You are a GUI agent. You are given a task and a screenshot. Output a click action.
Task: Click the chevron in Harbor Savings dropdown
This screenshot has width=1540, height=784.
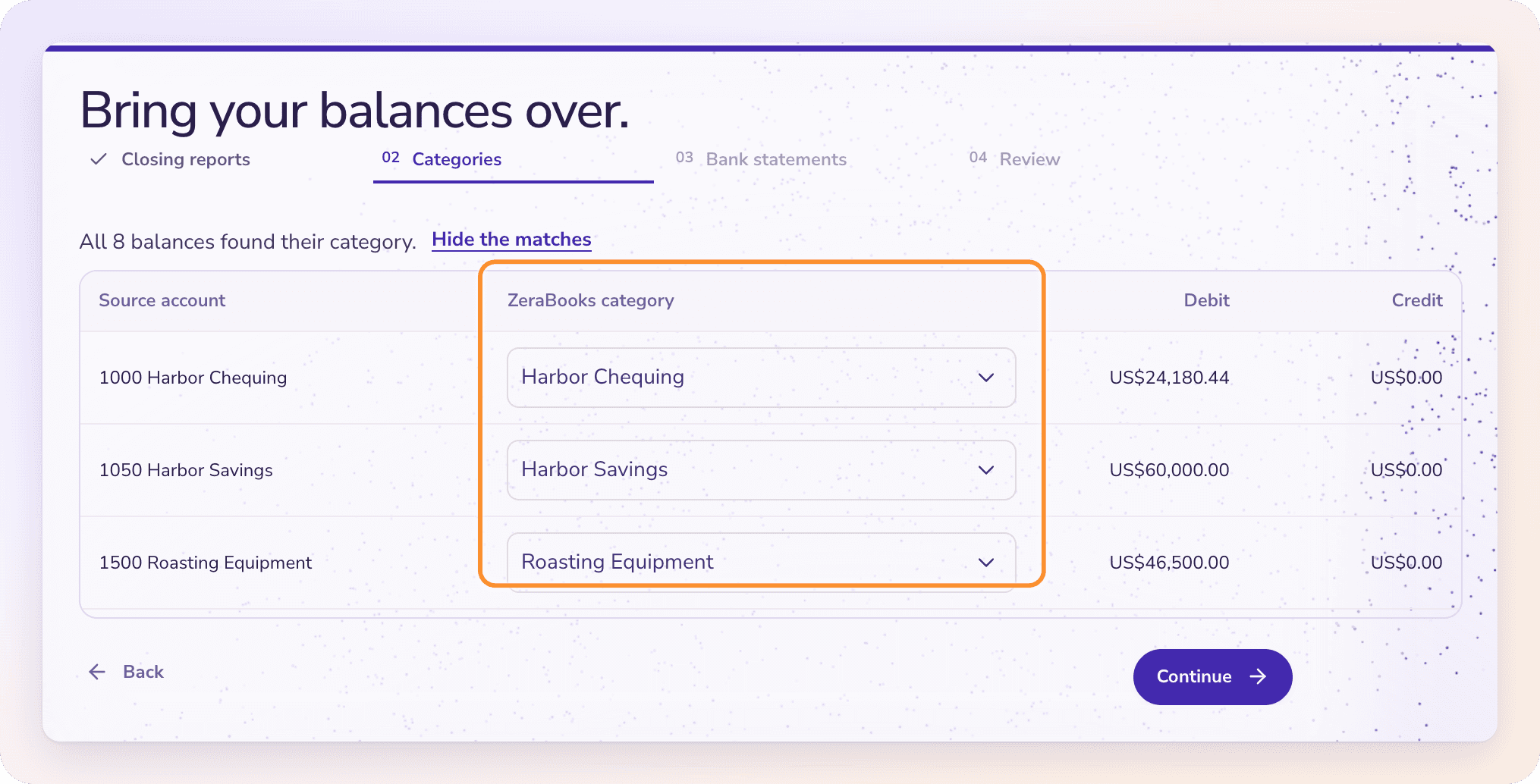coord(985,470)
